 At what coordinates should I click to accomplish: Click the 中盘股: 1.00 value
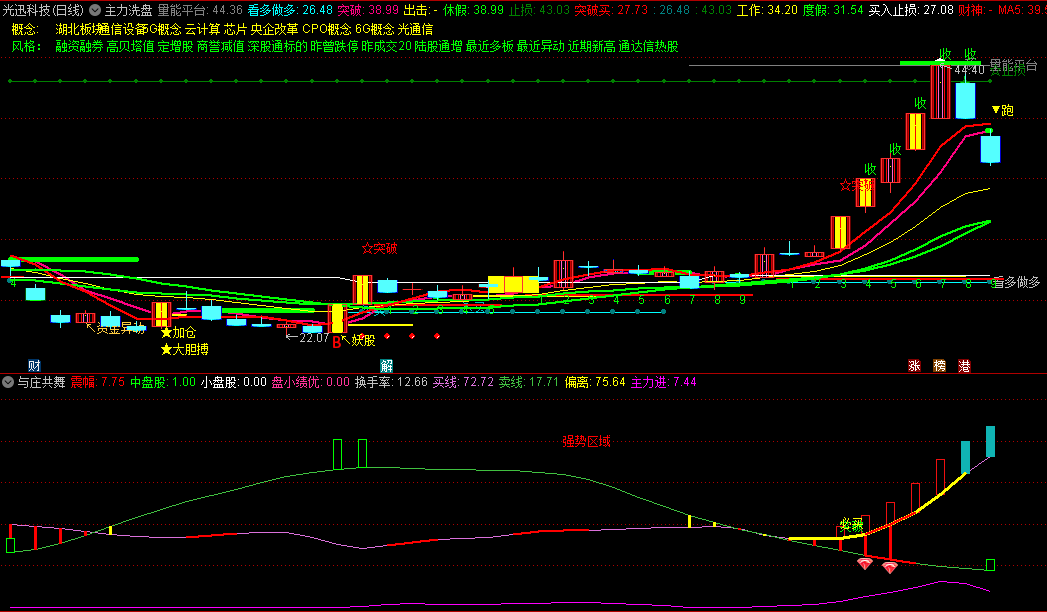tap(162, 382)
